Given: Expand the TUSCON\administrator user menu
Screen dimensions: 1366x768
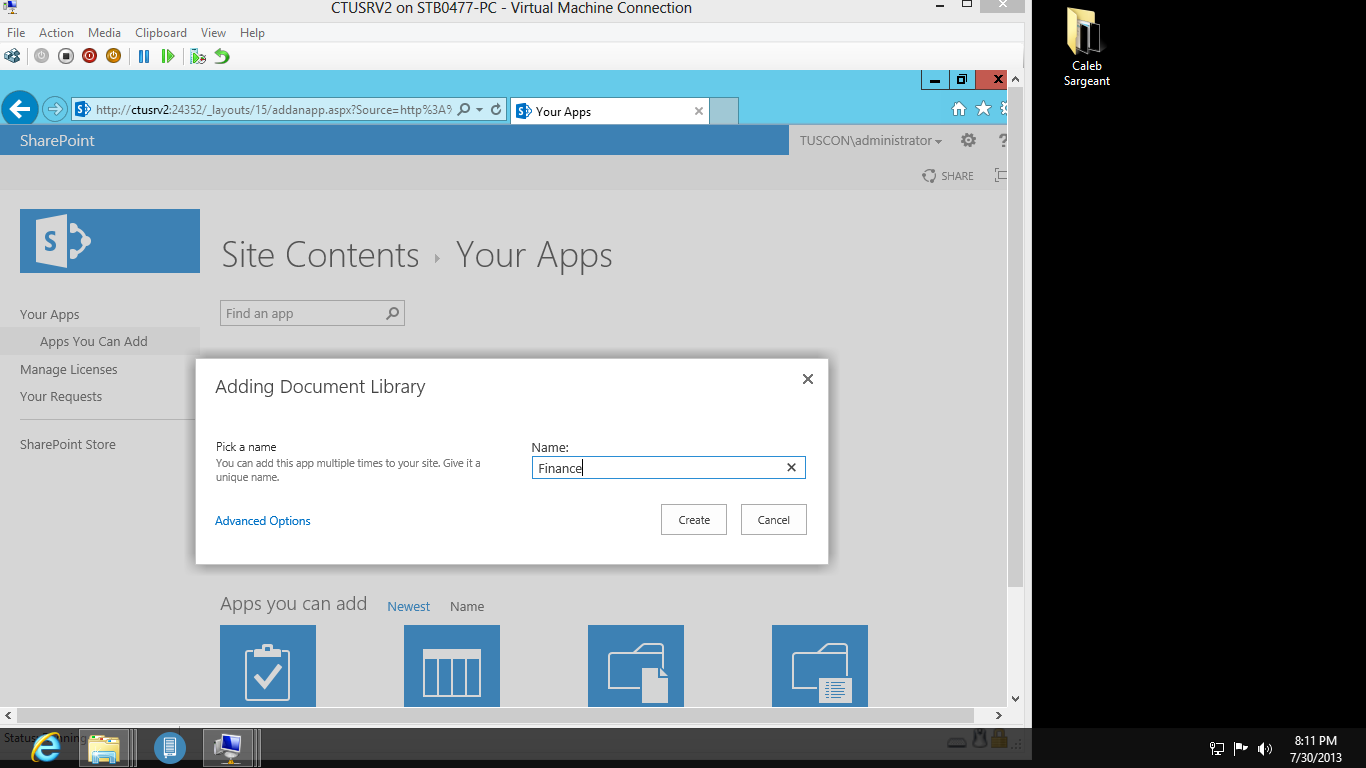Looking at the screenshot, I should pos(871,141).
